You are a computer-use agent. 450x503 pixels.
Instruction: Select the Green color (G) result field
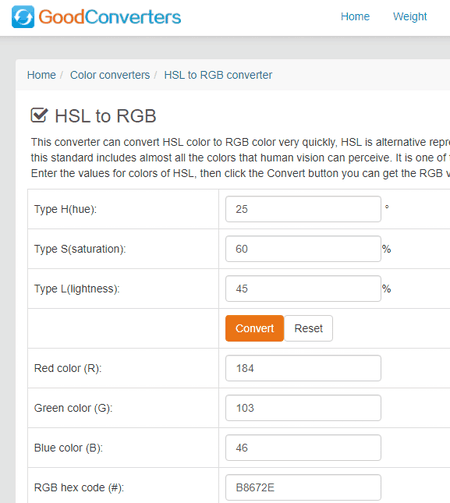(x=303, y=408)
